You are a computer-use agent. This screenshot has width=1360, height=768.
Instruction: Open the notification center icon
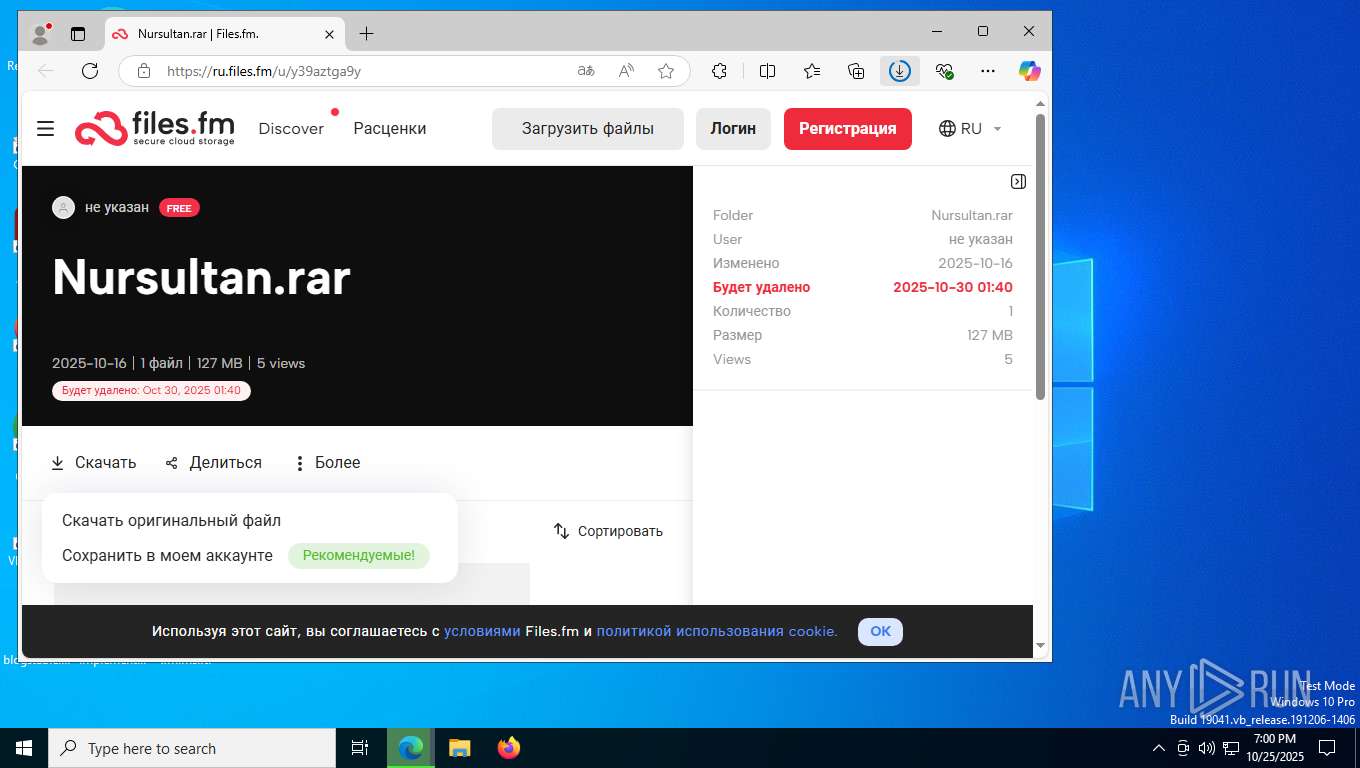coord(1327,748)
